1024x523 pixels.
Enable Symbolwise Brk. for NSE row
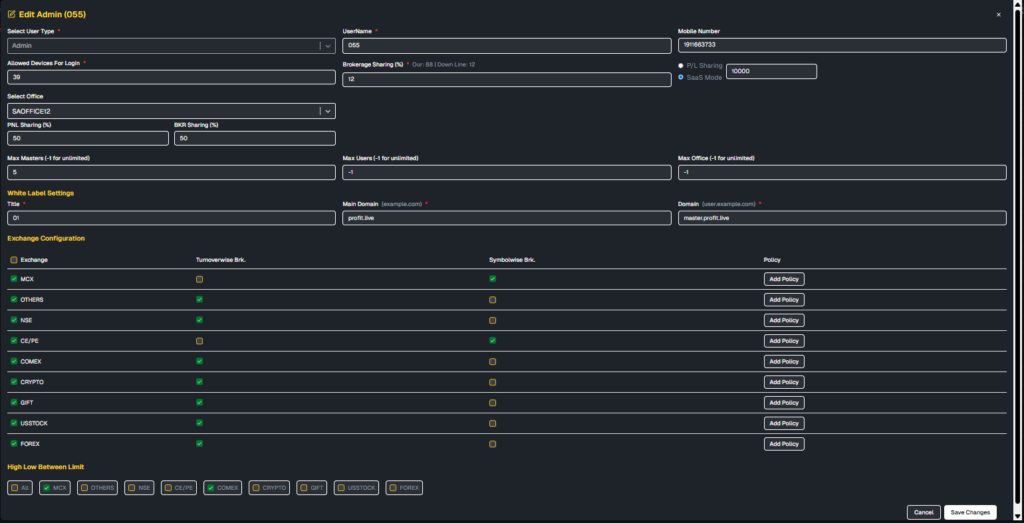tap(493, 320)
